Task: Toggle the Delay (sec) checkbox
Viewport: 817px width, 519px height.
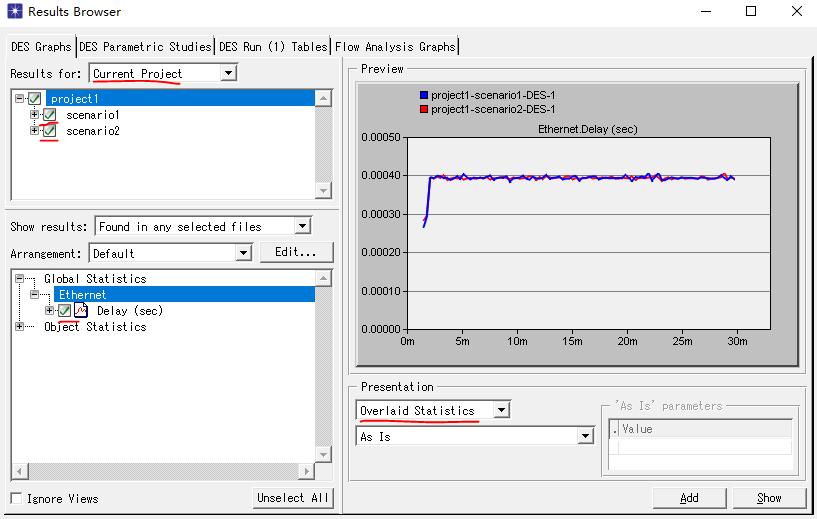Action: 65,311
